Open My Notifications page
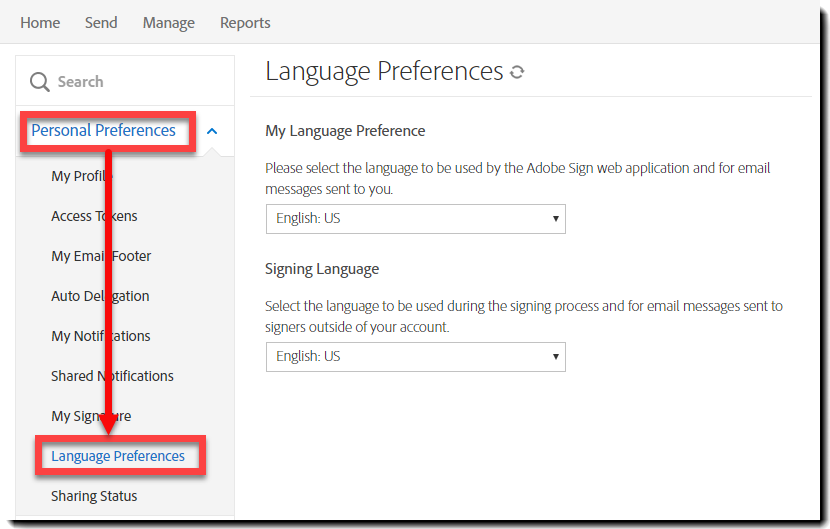 [101, 336]
